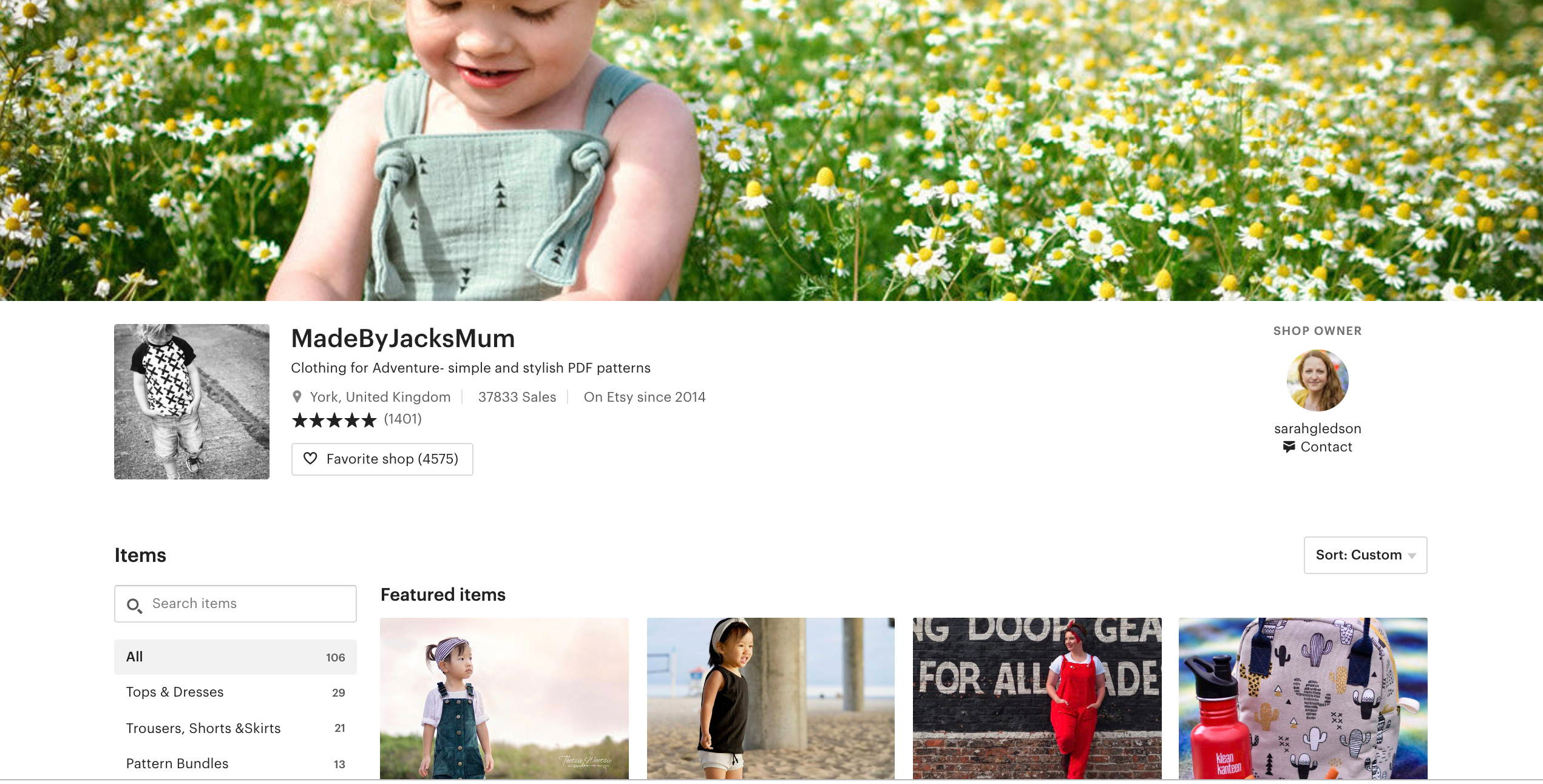Screen dimensions: 1543x784
Task: Click the heart icon on Favorite shop
Action: (x=310, y=459)
